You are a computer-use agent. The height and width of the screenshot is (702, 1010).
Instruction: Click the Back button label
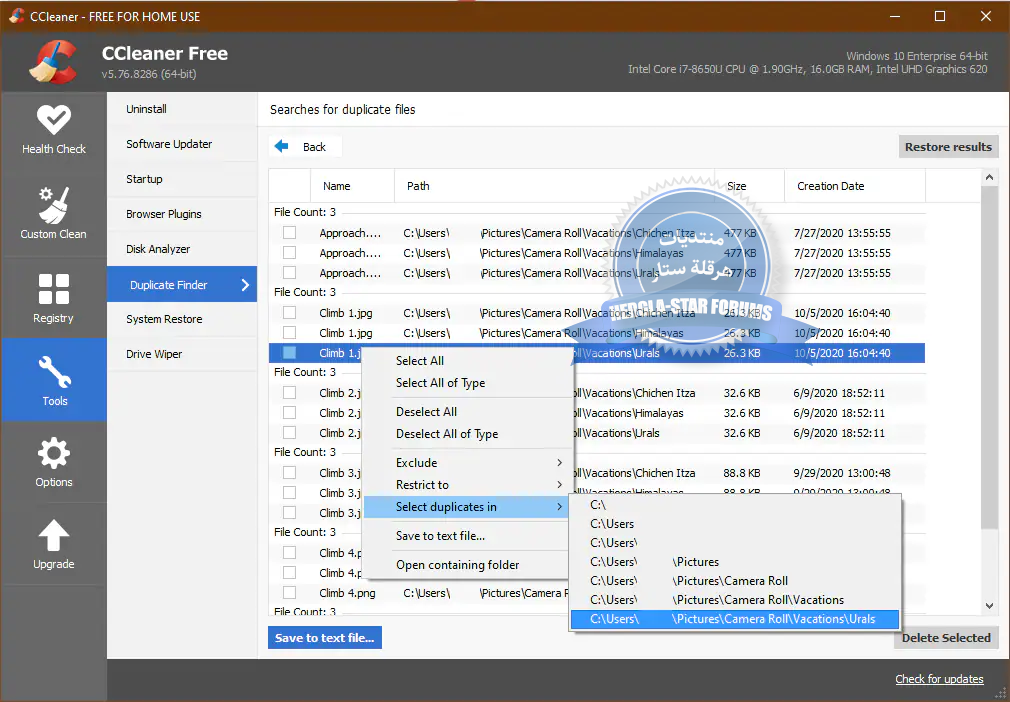(x=314, y=147)
